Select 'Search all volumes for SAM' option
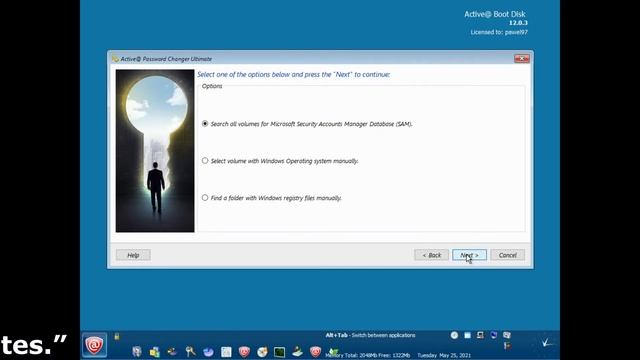 pos(307,124)
